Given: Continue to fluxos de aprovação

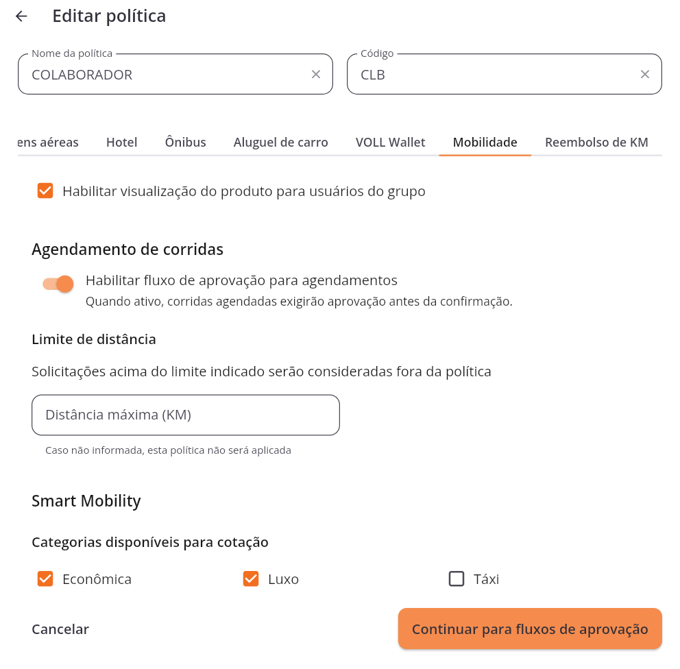Looking at the screenshot, I should (530, 629).
